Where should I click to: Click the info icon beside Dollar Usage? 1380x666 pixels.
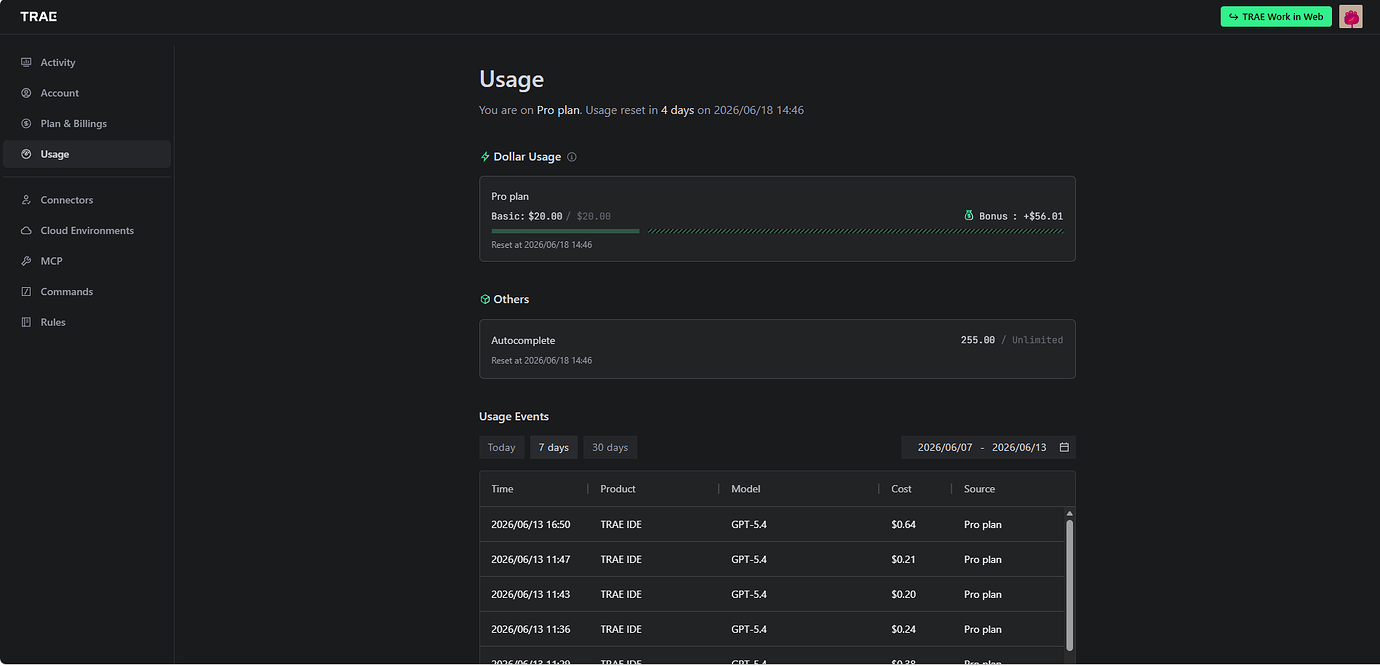pos(572,157)
